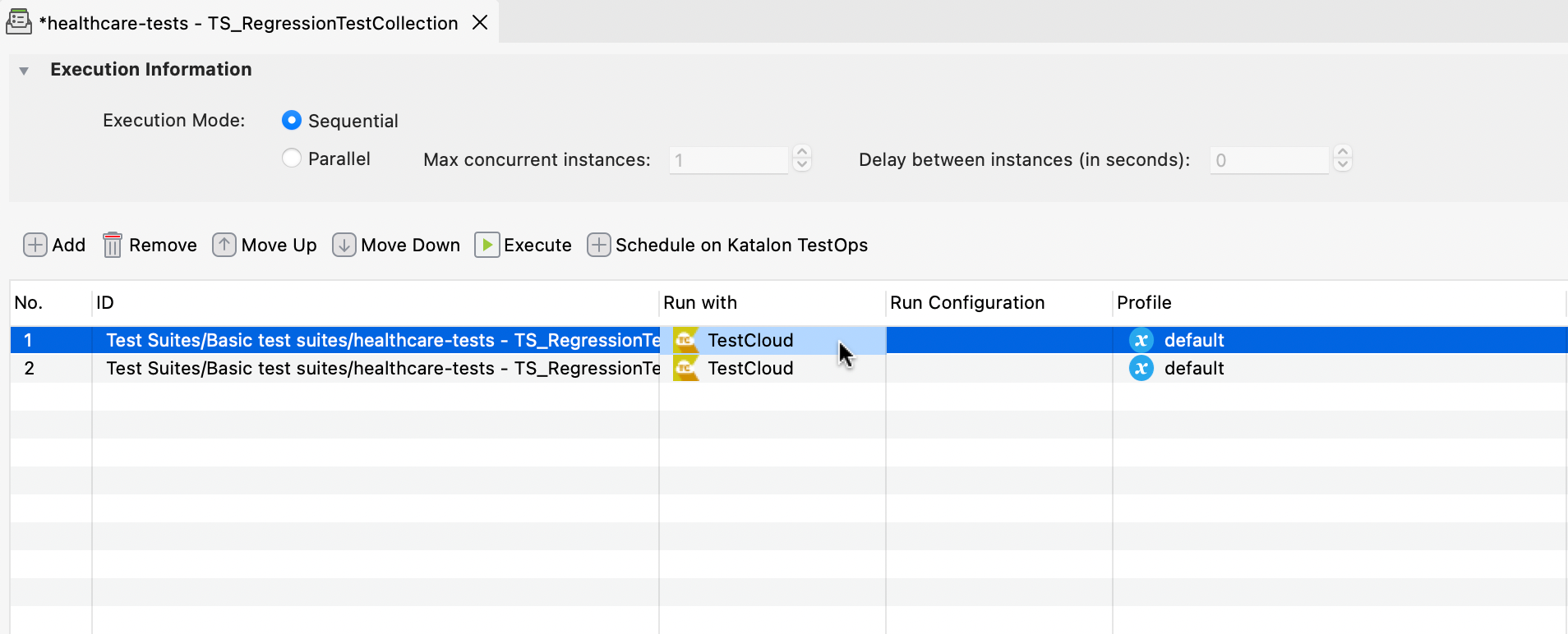The image size is (1568, 634).
Task: Click the ID column header
Action: [x=105, y=303]
